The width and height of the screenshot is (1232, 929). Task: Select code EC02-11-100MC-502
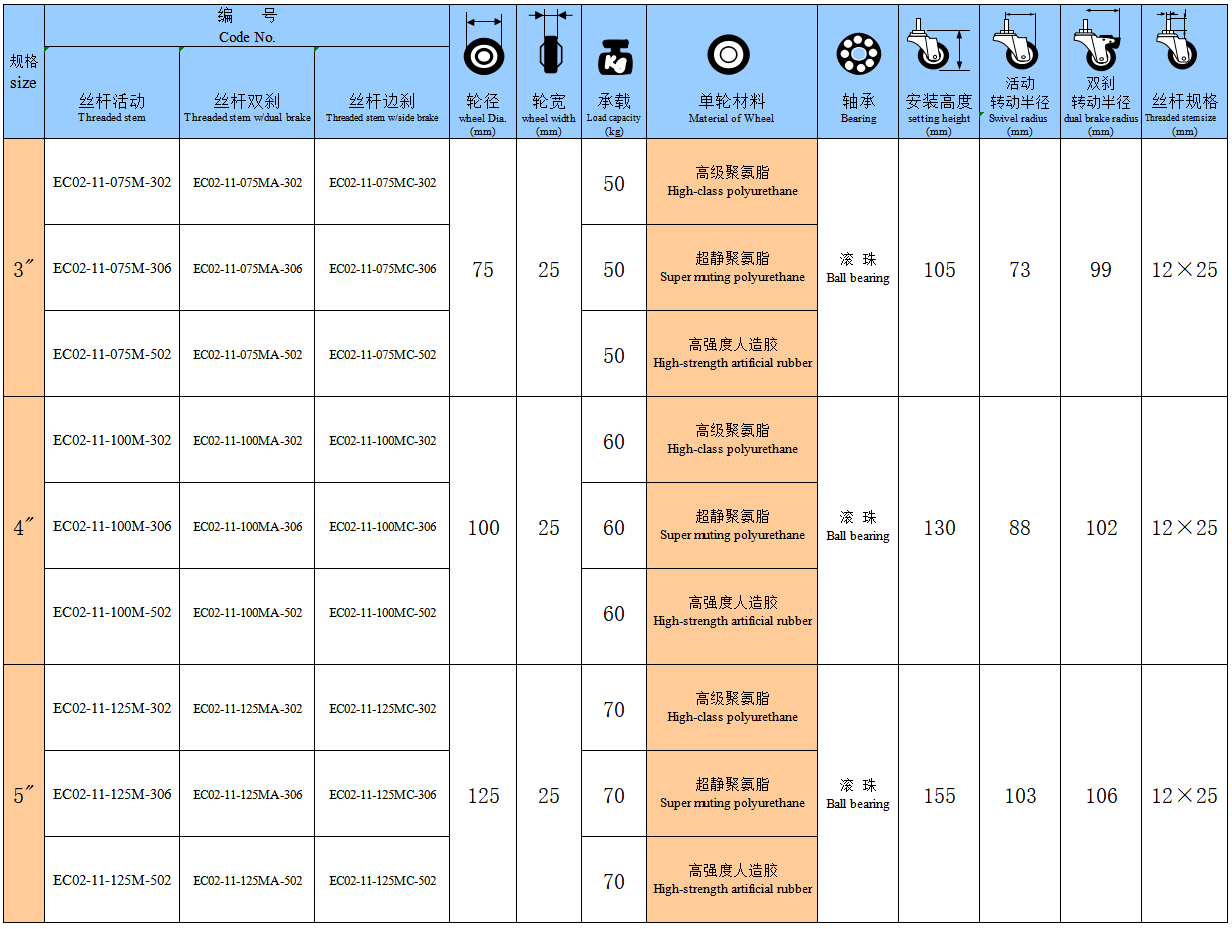point(383,613)
